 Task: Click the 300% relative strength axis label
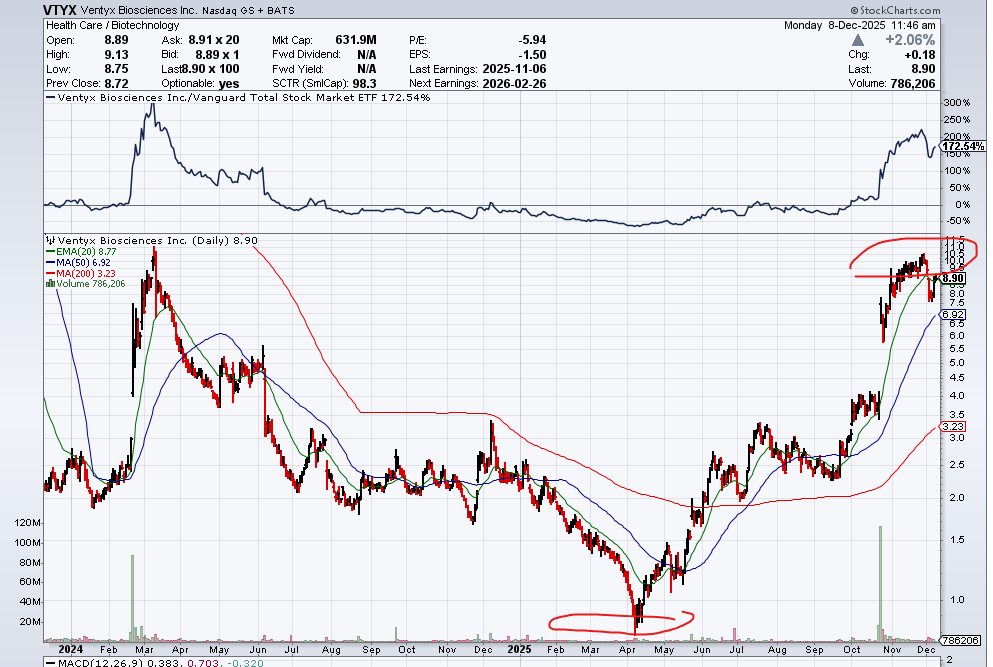pos(956,103)
